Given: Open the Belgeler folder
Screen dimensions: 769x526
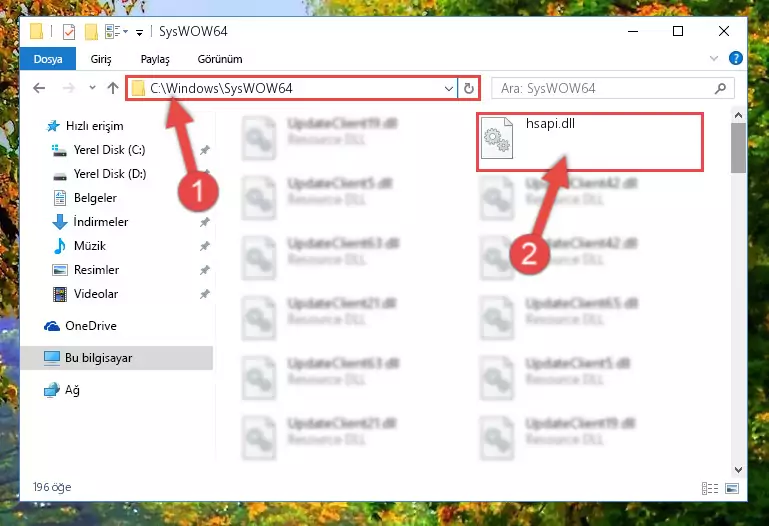Looking at the screenshot, I should tap(95, 198).
